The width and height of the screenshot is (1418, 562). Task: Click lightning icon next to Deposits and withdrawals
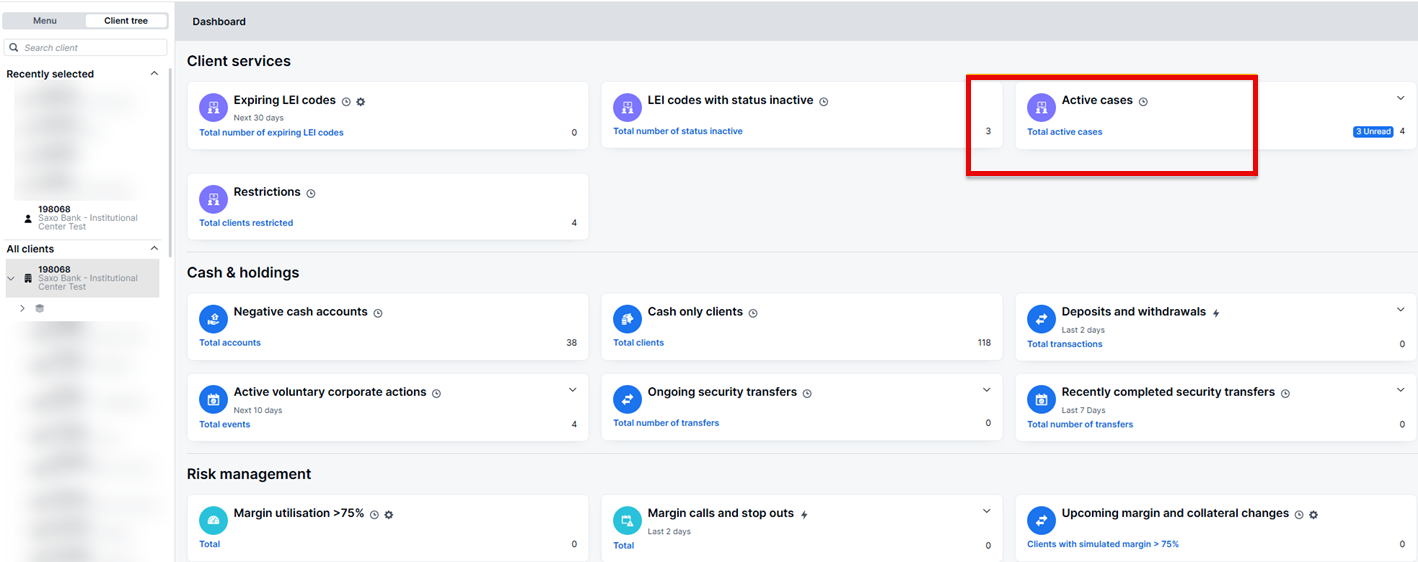click(x=1216, y=313)
